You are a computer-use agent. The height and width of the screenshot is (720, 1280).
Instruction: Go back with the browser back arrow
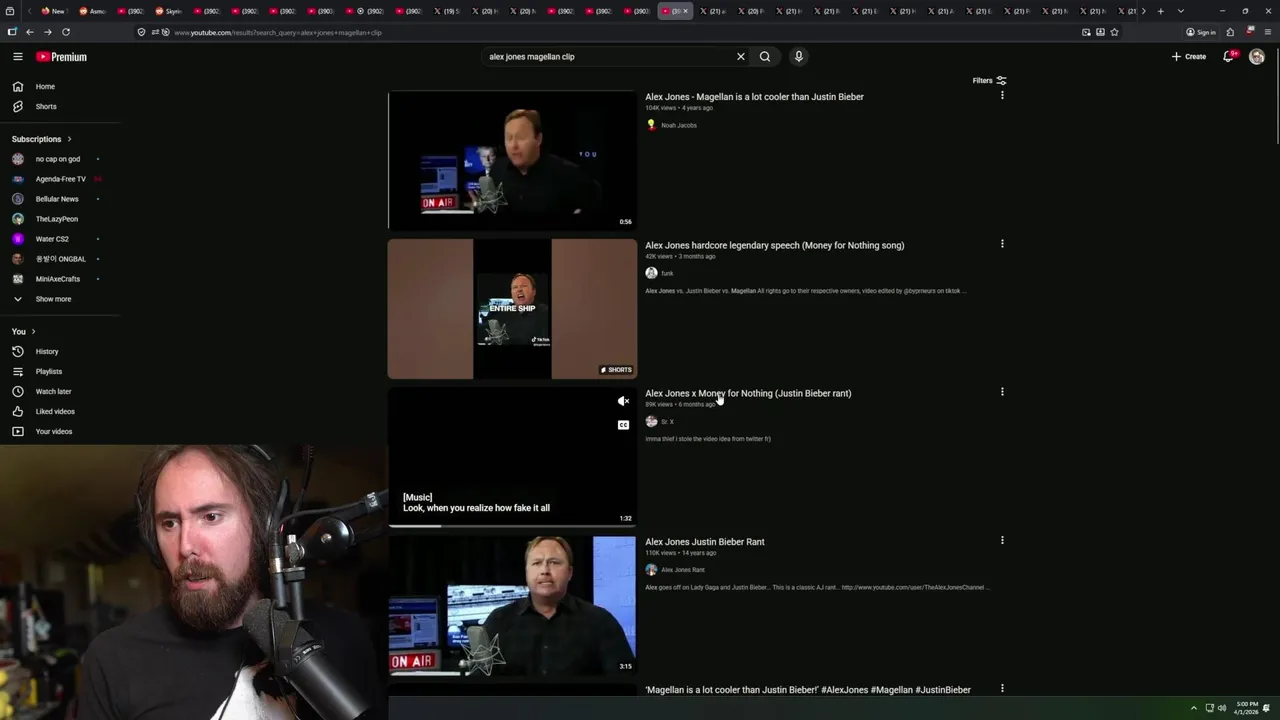[x=30, y=32]
